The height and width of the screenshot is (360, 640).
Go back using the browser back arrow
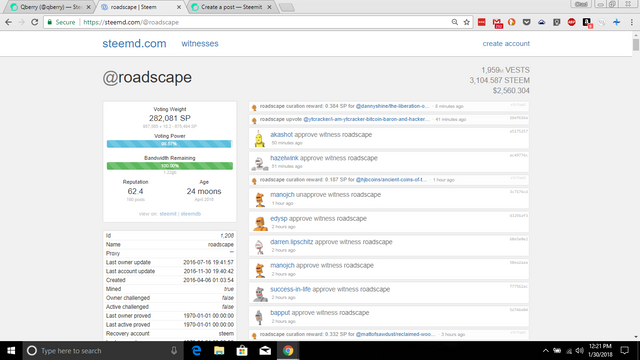(9, 22)
